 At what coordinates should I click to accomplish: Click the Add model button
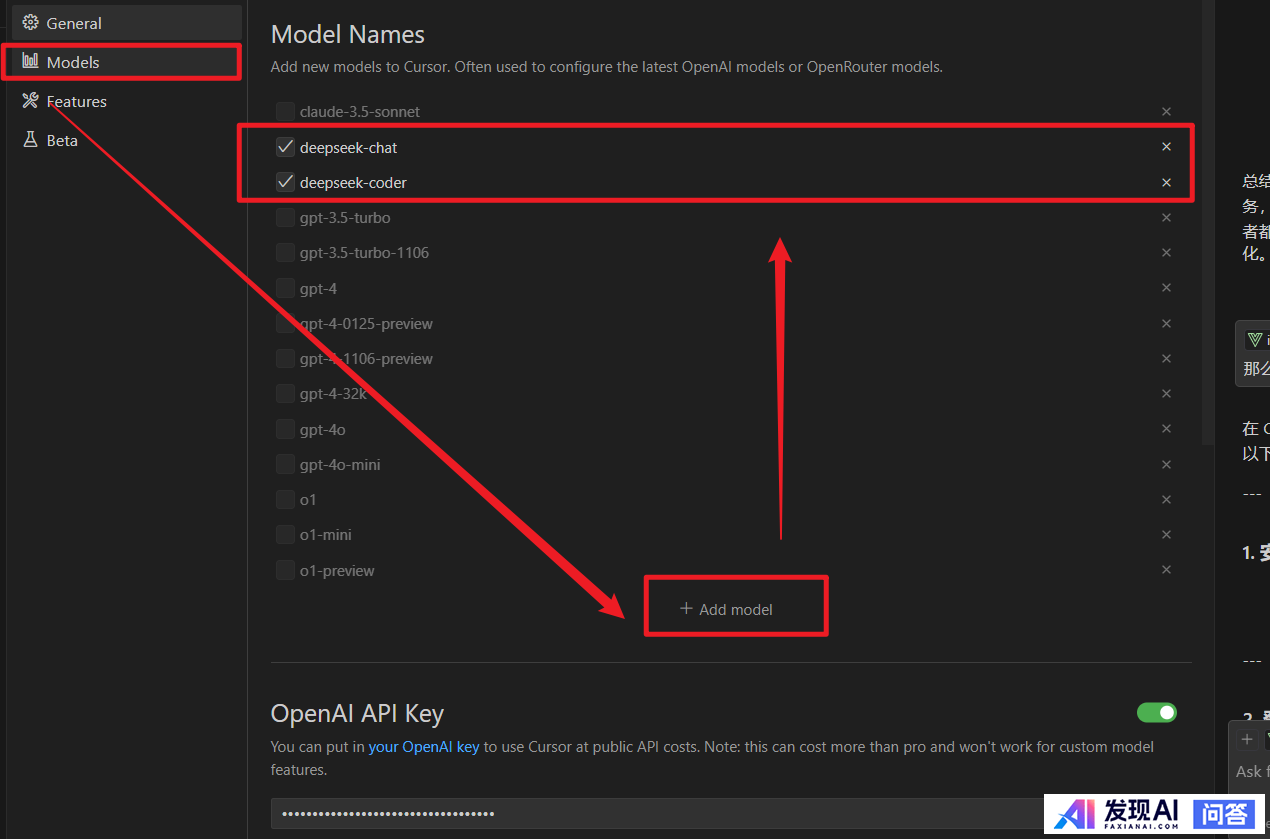pyautogui.click(x=727, y=609)
